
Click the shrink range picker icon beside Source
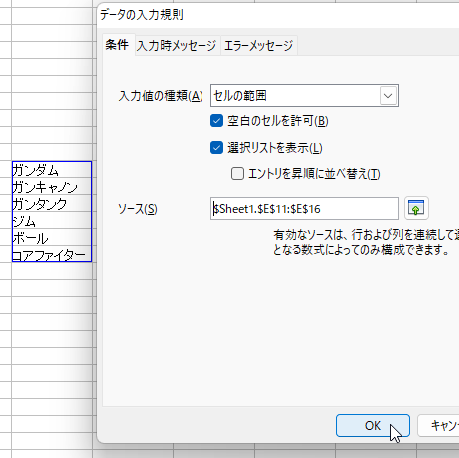point(416,208)
